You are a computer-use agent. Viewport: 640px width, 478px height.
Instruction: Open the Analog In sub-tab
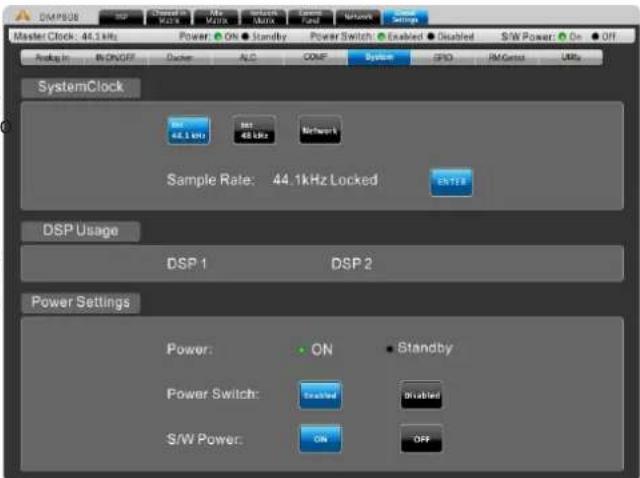(53, 58)
